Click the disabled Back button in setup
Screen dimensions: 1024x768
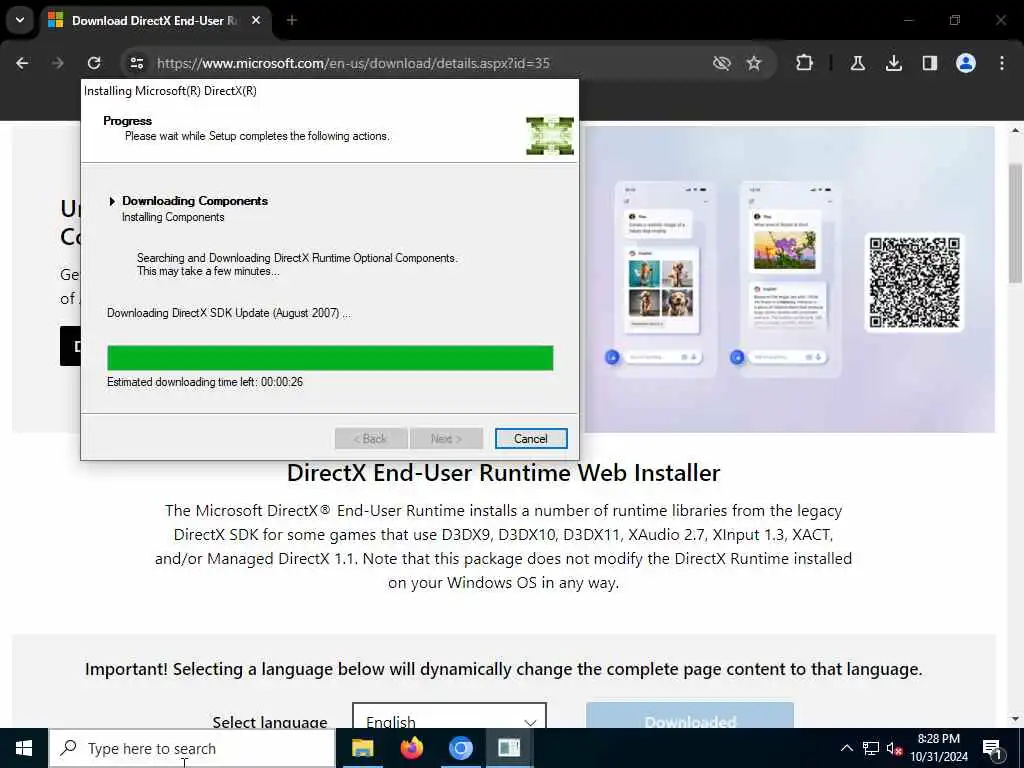pyautogui.click(x=371, y=439)
